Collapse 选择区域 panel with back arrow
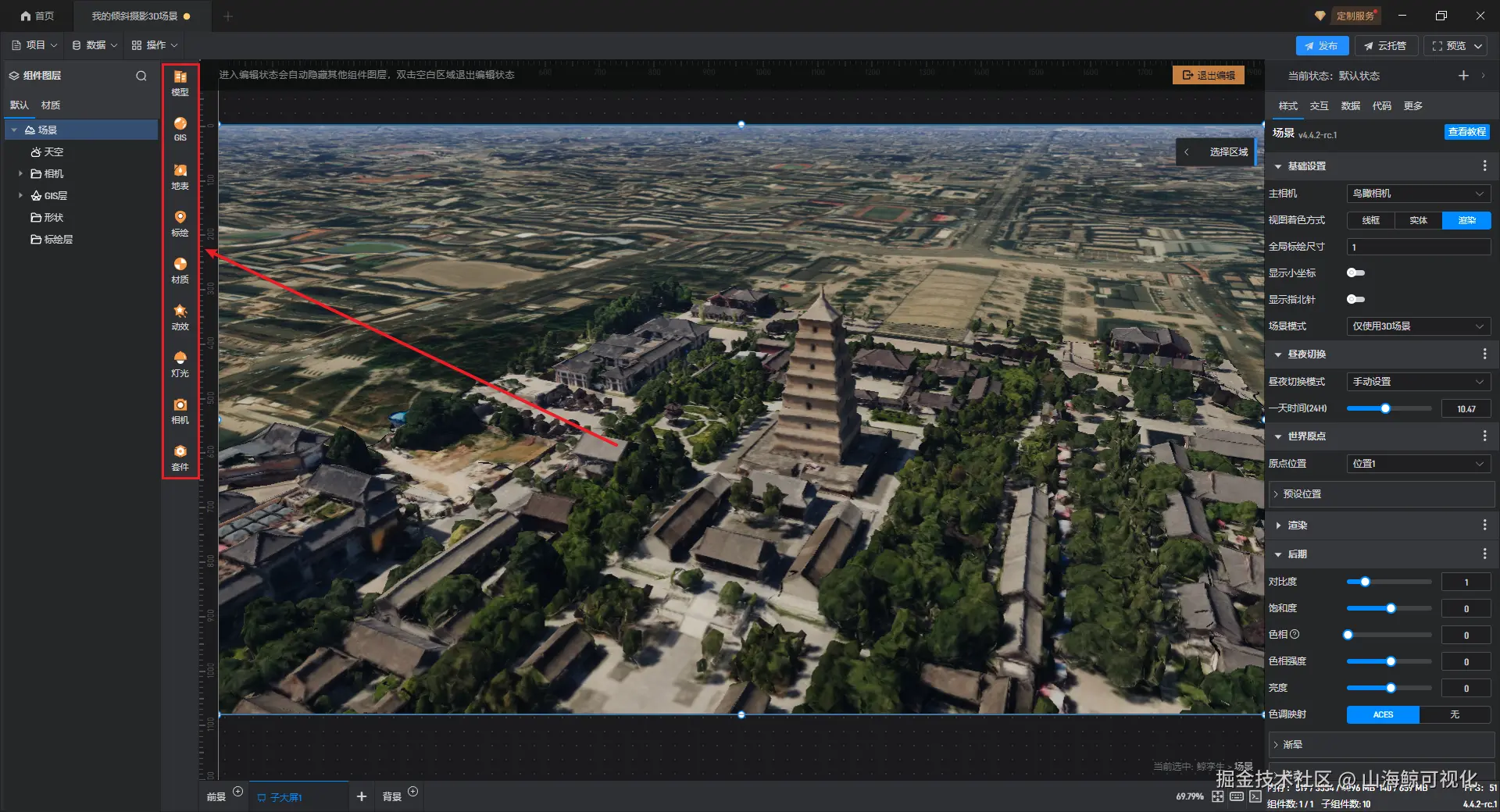Screen dimensions: 1500x812 point(1187,151)
